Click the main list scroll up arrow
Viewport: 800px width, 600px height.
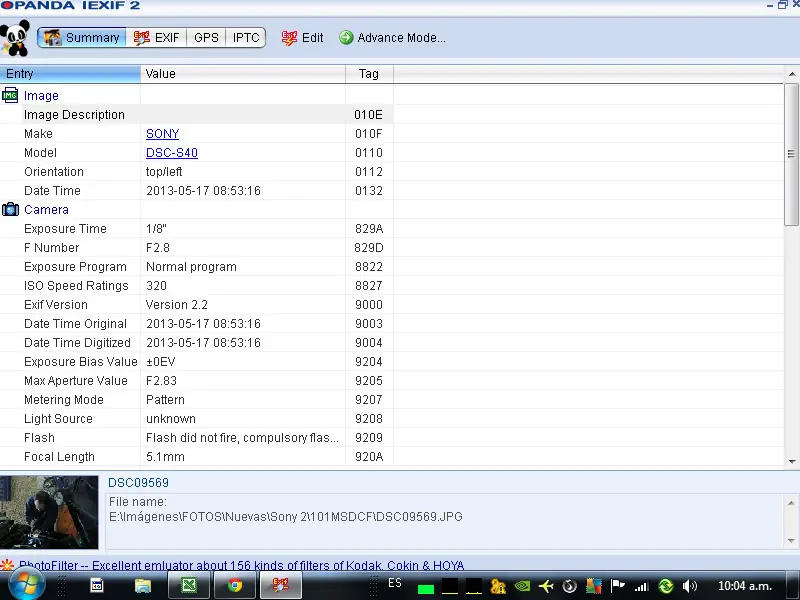(792, 74)
